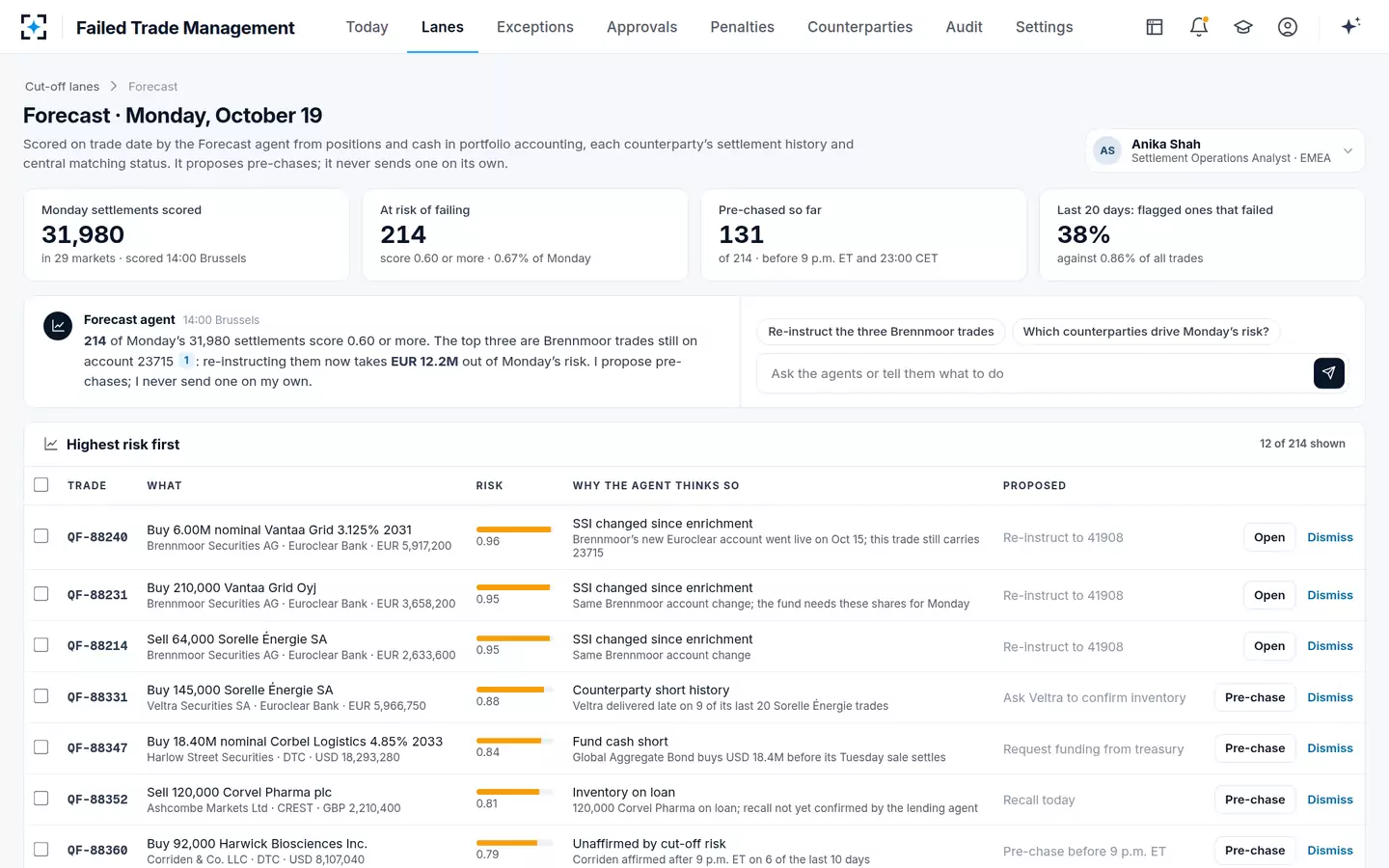Pre-chase trade QF-88331 with Veltra

pyautogui.click(x=1255, y=697)
